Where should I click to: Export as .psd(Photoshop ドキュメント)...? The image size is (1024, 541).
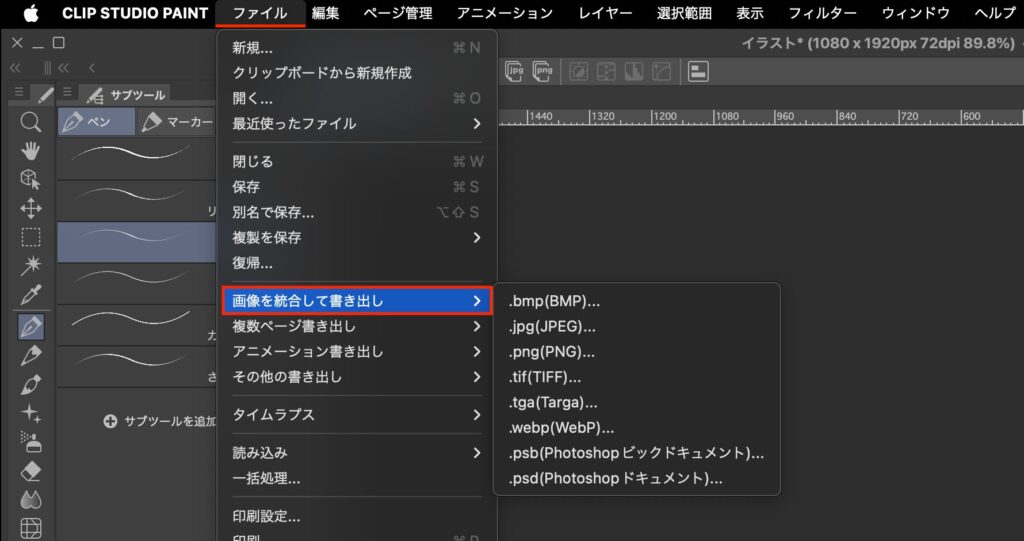pos(637,479)
